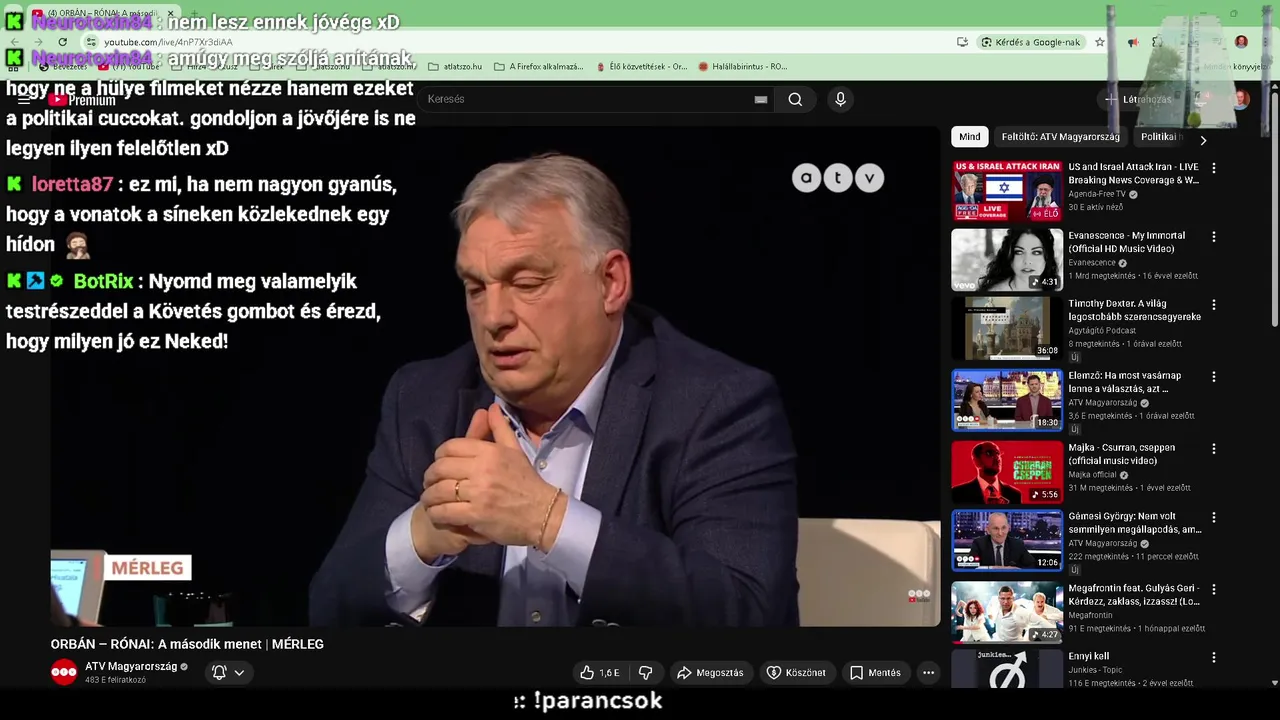Open the Élő közvetítések bookmark
This screenshot has width=1280, height=720.
click(641, 67)
